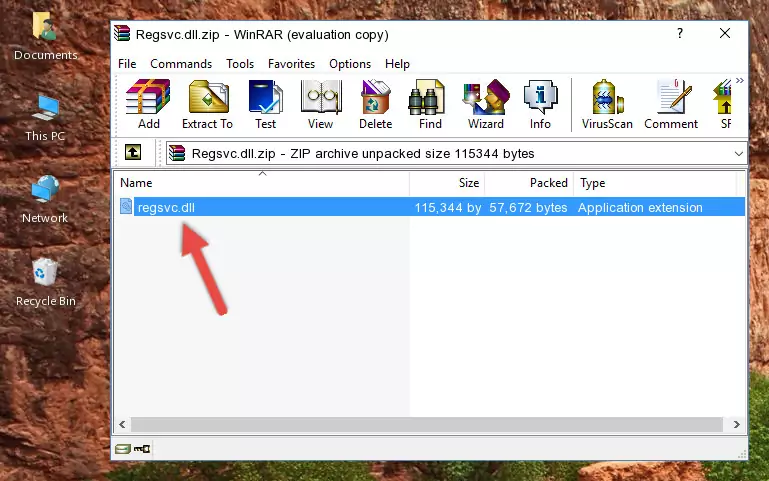Open the Extract To tool
Screen dimensions: 769x481
point(207,104)
